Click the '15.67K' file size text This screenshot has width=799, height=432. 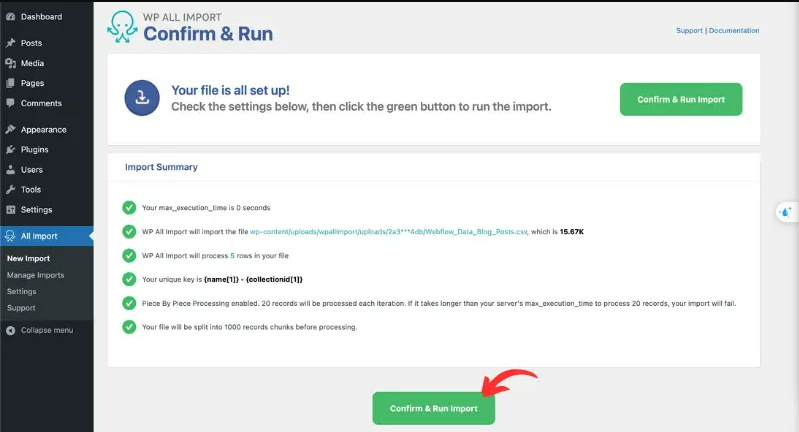572,231
